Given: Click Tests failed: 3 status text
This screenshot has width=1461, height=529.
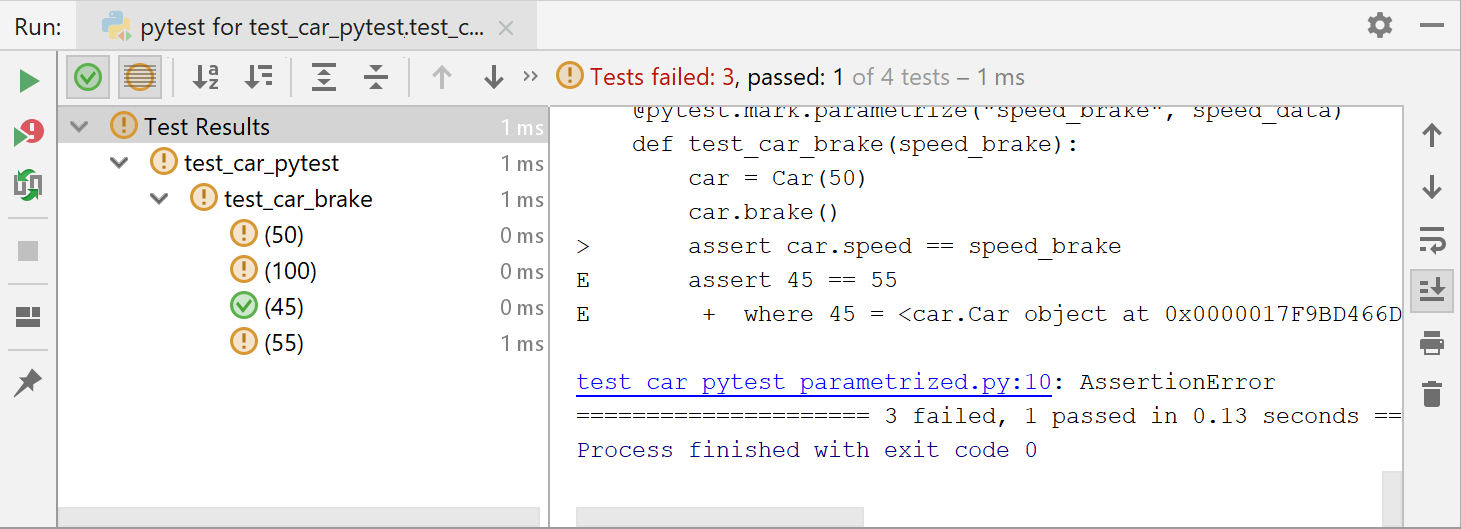Looking at the screenshot, I should pos(662,77).
